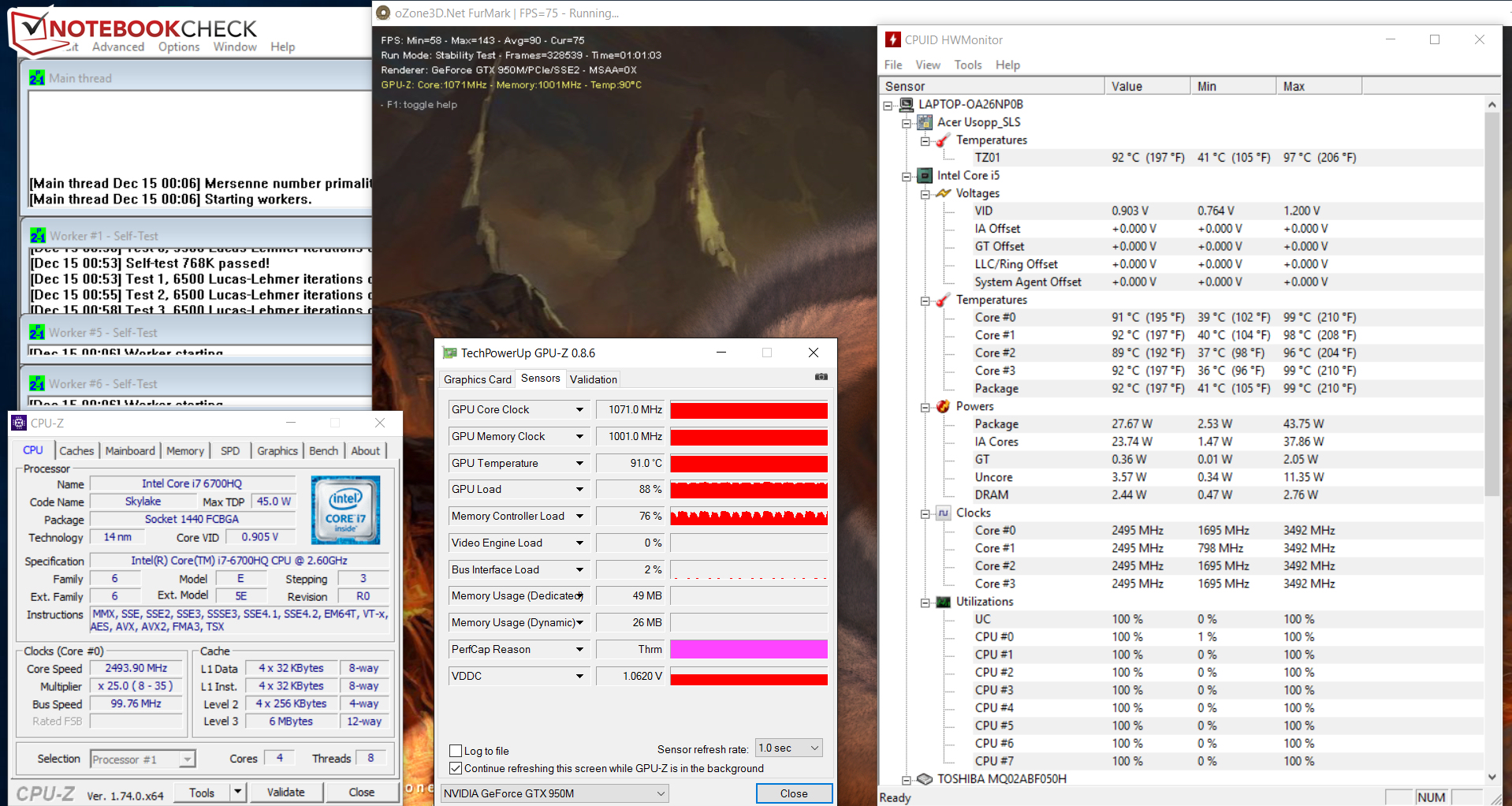
Task: Click the Tools button in CPU-Z
Action: click(x=202, y=792)
